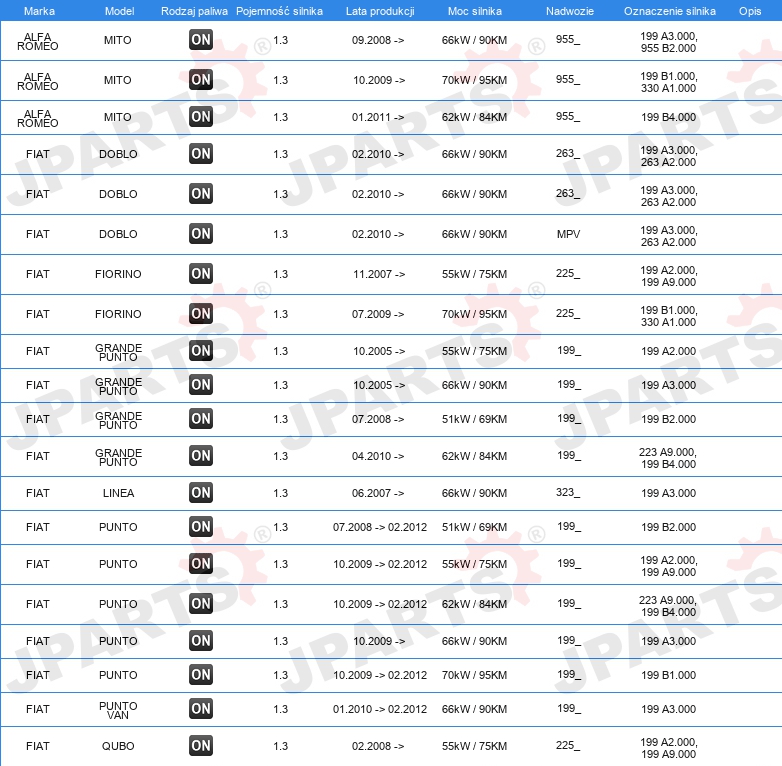Click the ON fuel icon in MITO 09.2008 row
Viewport: 782px width, 766px height.
[x=201, y=40]
